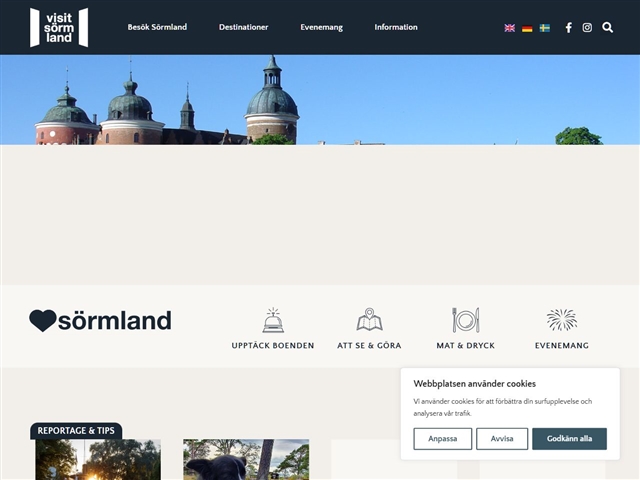The height and width of the screenshot is (480, 640).
Task: Click Avvisa to reject cookies
Action: (x=502, y=439)
